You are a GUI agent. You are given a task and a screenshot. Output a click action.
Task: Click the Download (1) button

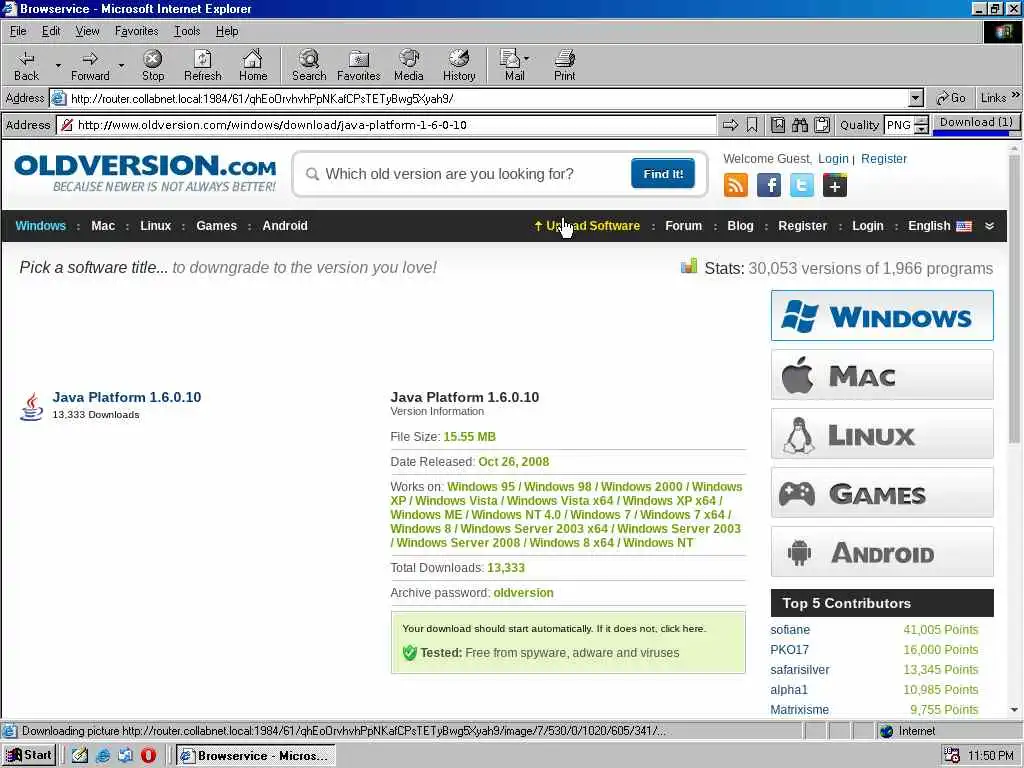click(x=976, y=123)
